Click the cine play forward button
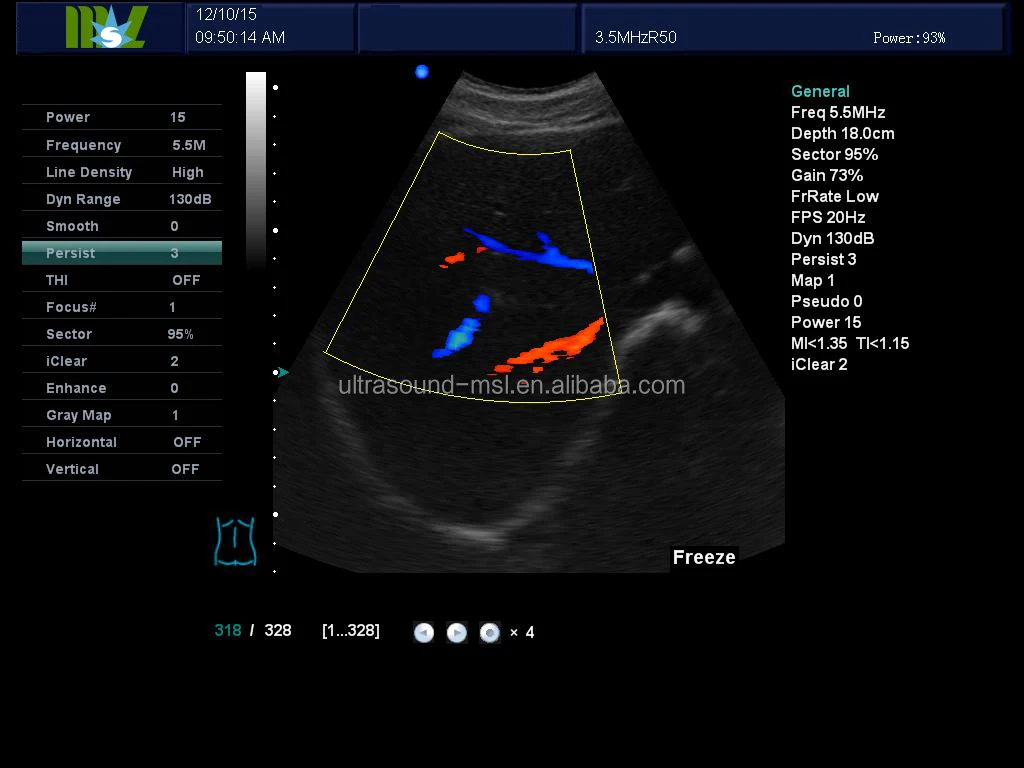 pos(456,632)
